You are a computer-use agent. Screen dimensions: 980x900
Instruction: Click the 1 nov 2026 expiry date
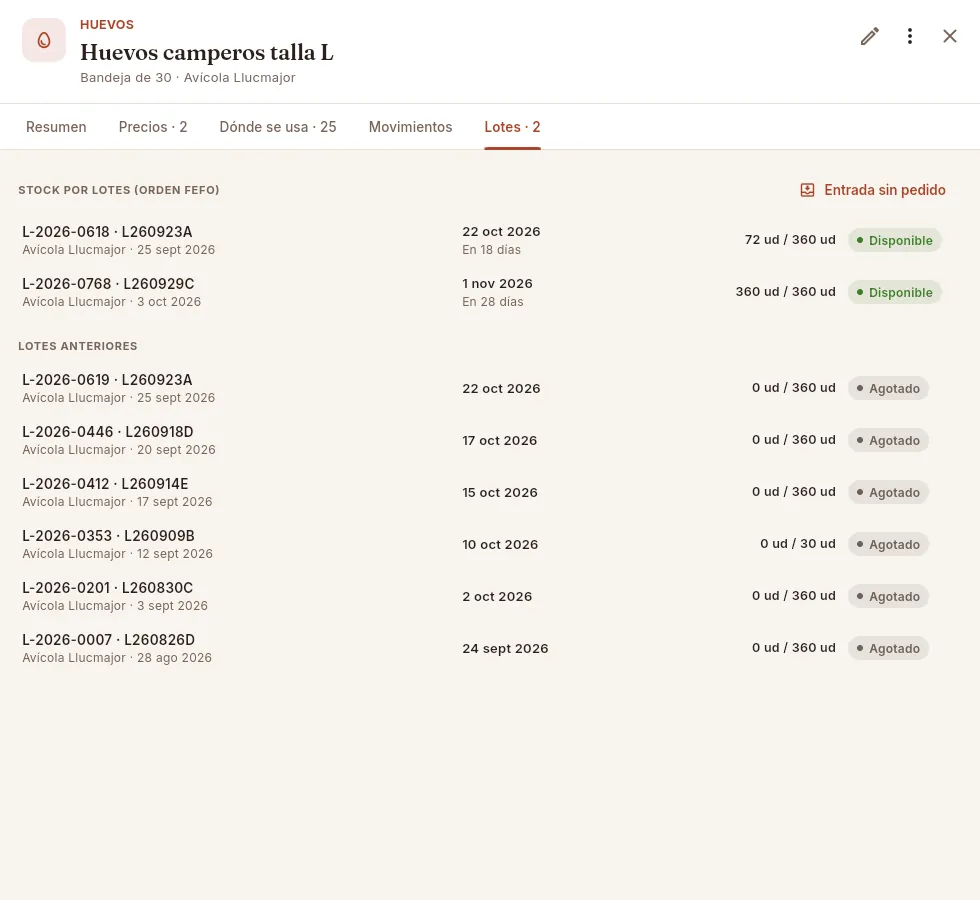[498, 283]
